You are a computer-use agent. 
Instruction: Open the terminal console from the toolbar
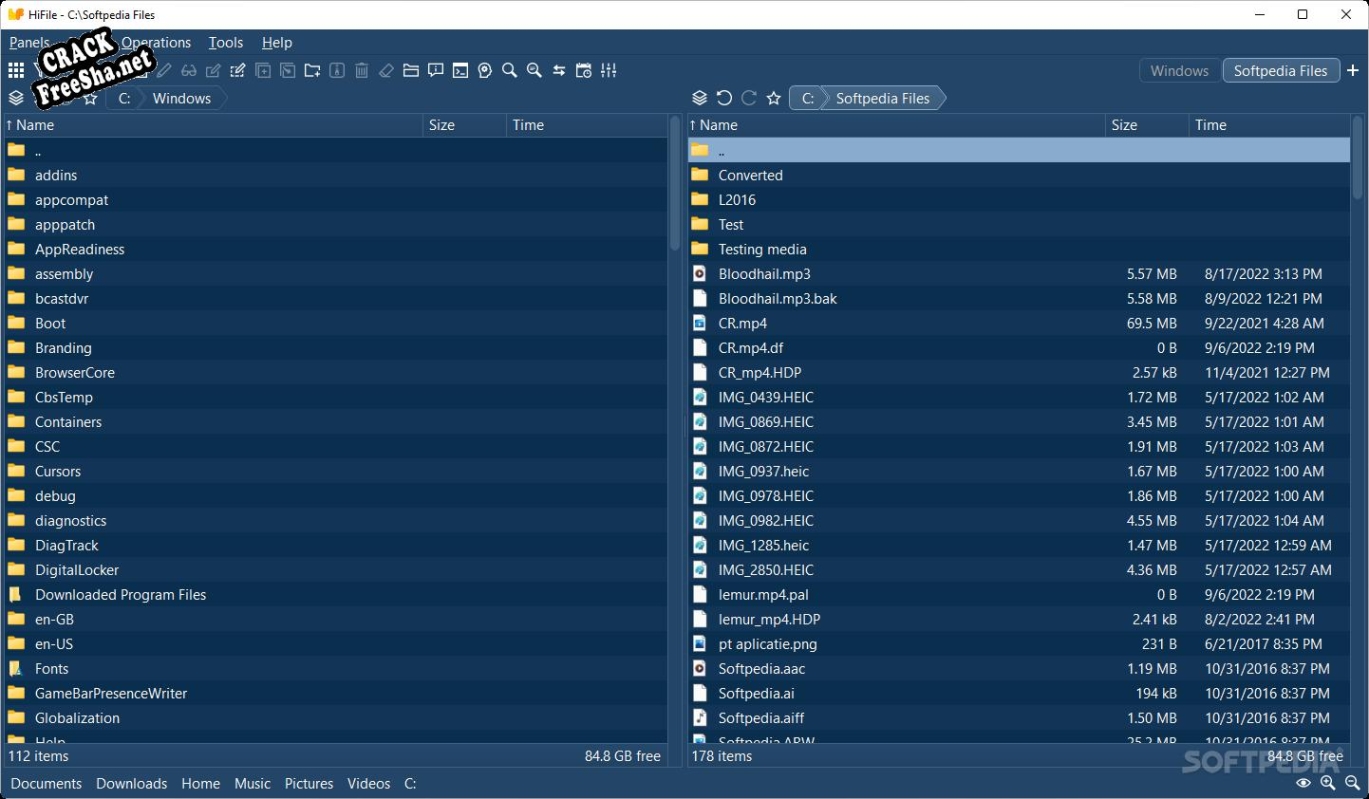[460, 70]
